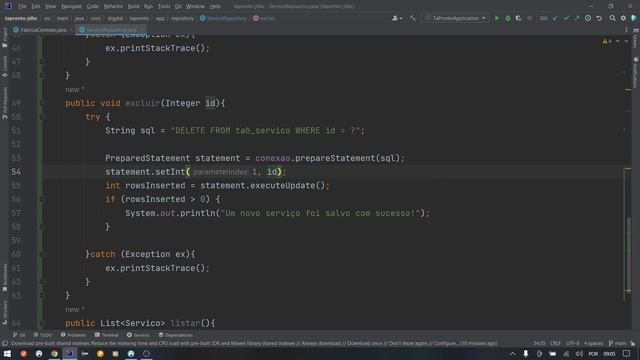Build the project with the hammer icon
This screenshot has height=360, width=640.
pos(413,18)
